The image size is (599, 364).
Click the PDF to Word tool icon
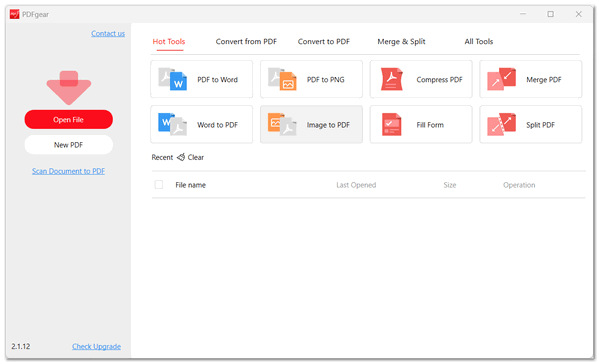172,79
